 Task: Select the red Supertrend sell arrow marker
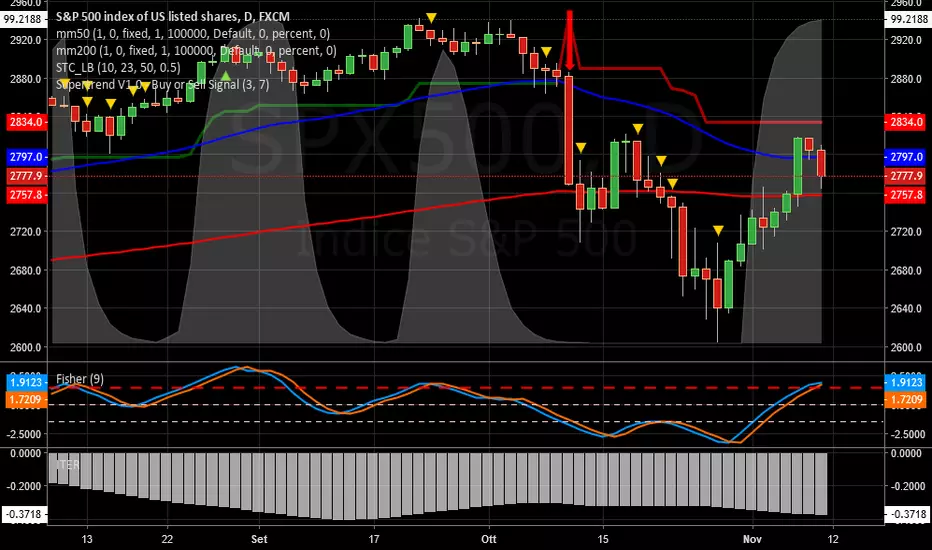coord(569,40)
